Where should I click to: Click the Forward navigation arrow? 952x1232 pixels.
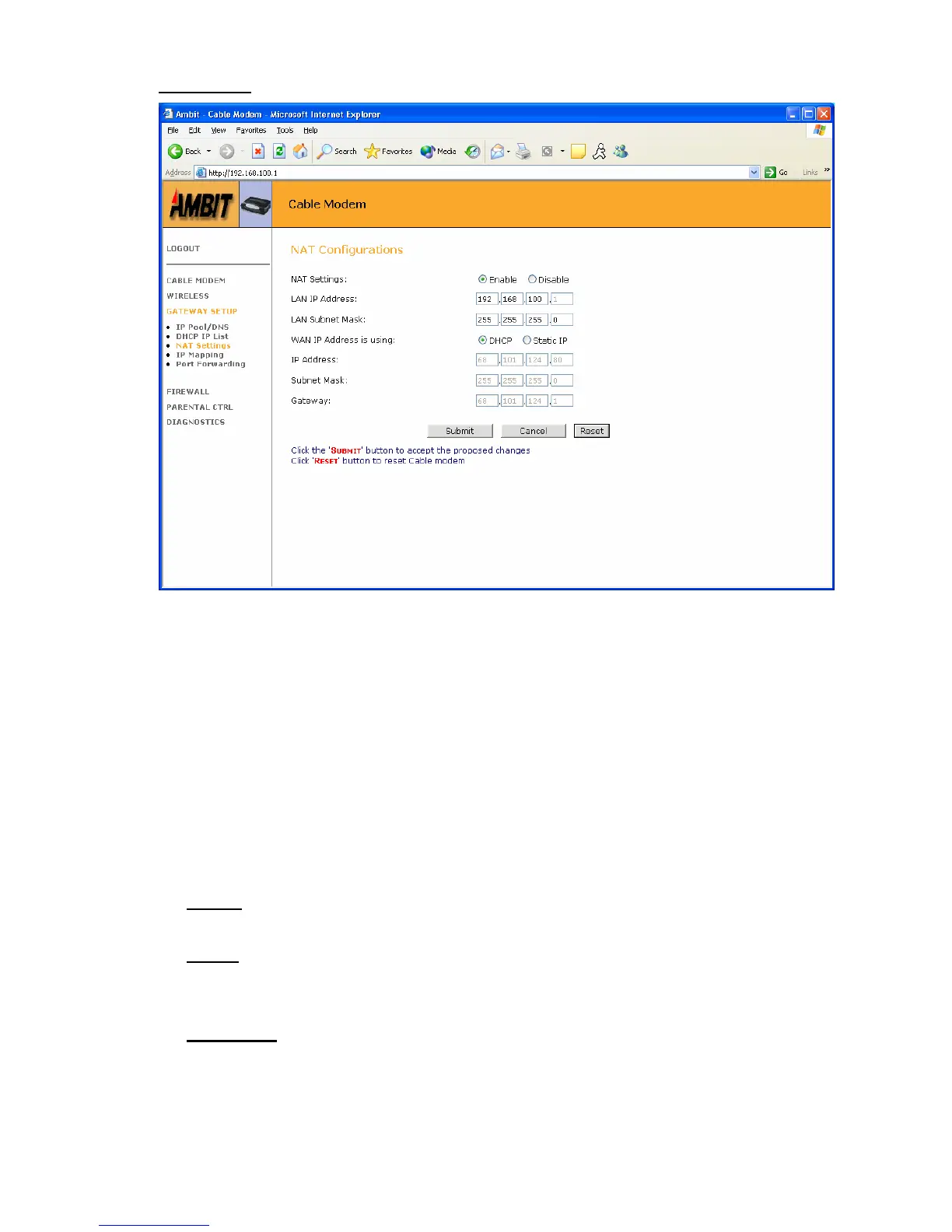[x=227, y=151]
